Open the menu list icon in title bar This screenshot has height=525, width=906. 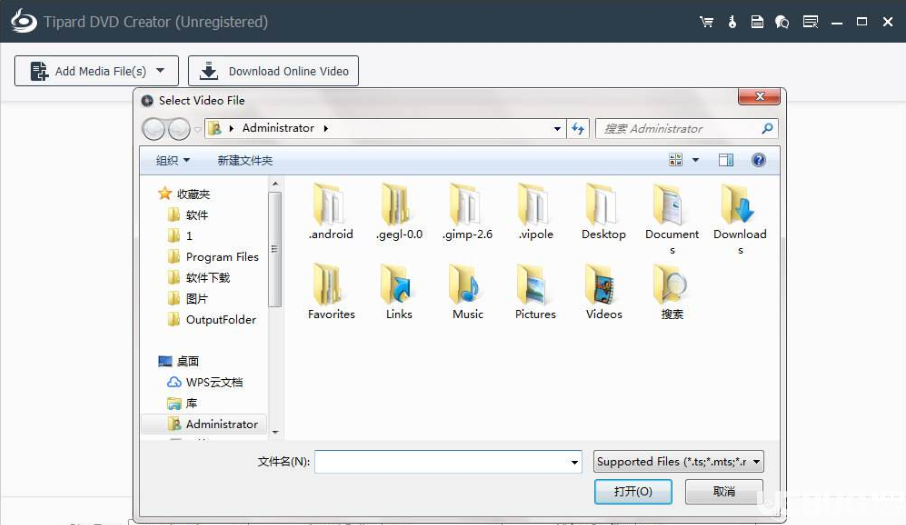coord(810,22)
